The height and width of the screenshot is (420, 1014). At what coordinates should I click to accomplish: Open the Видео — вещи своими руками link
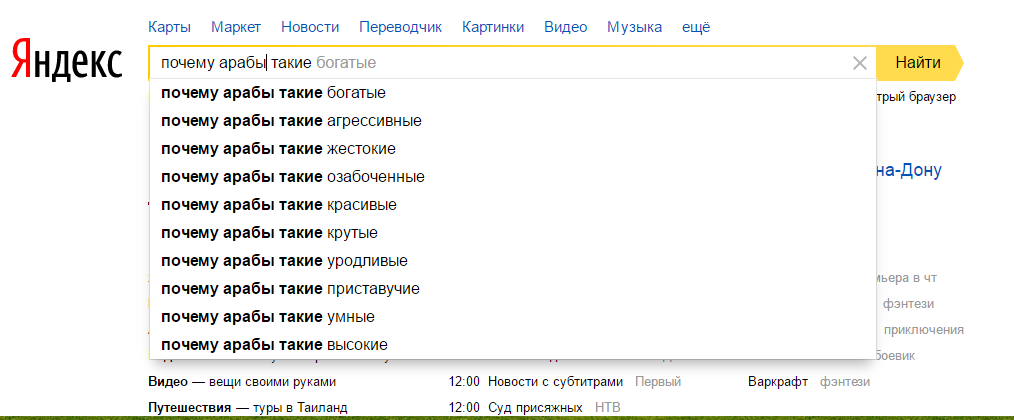(242, 381)
